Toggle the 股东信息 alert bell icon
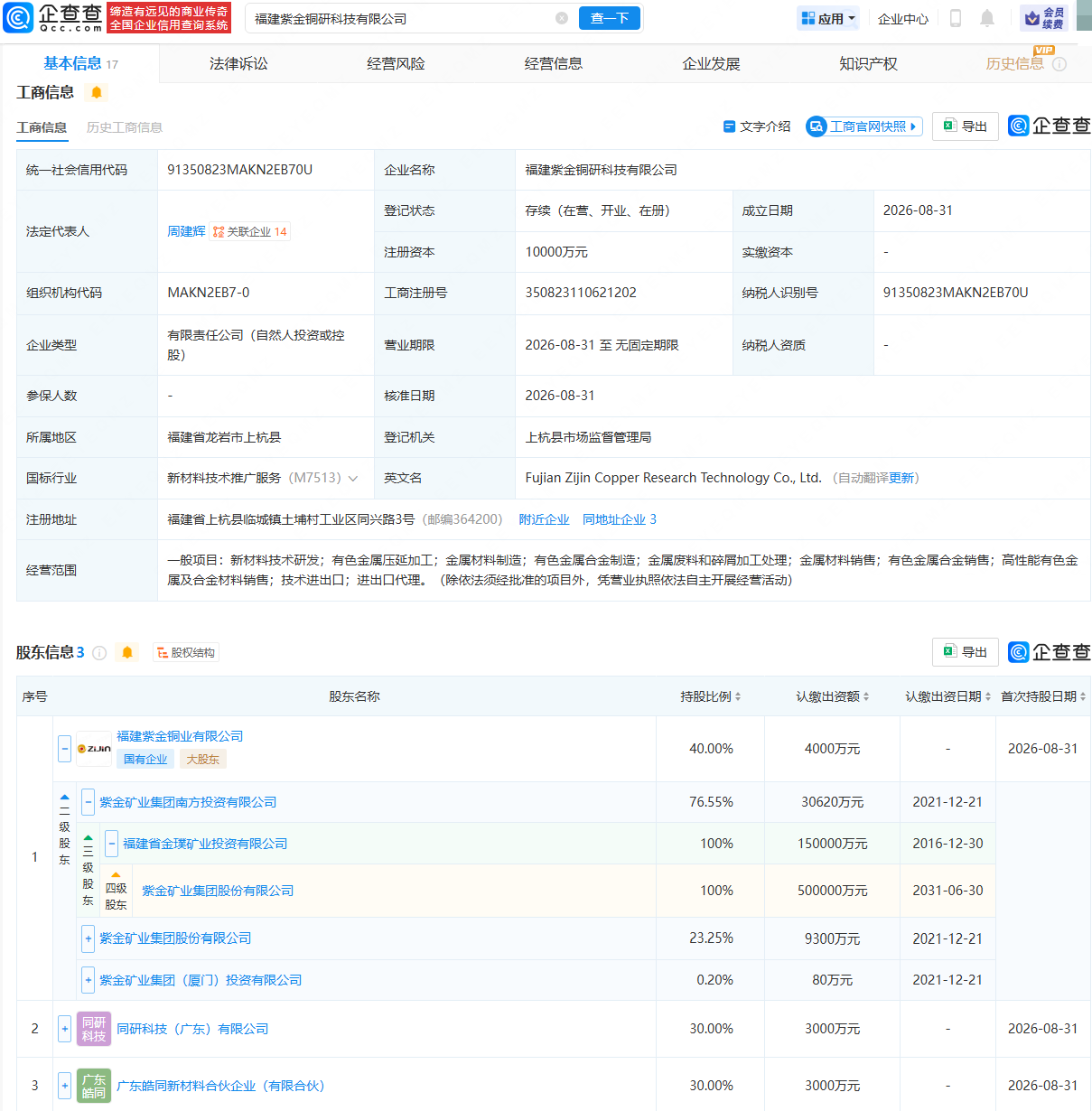Image resolution: width=1092 pixels, height=1111 pixels. pos(127,652)
